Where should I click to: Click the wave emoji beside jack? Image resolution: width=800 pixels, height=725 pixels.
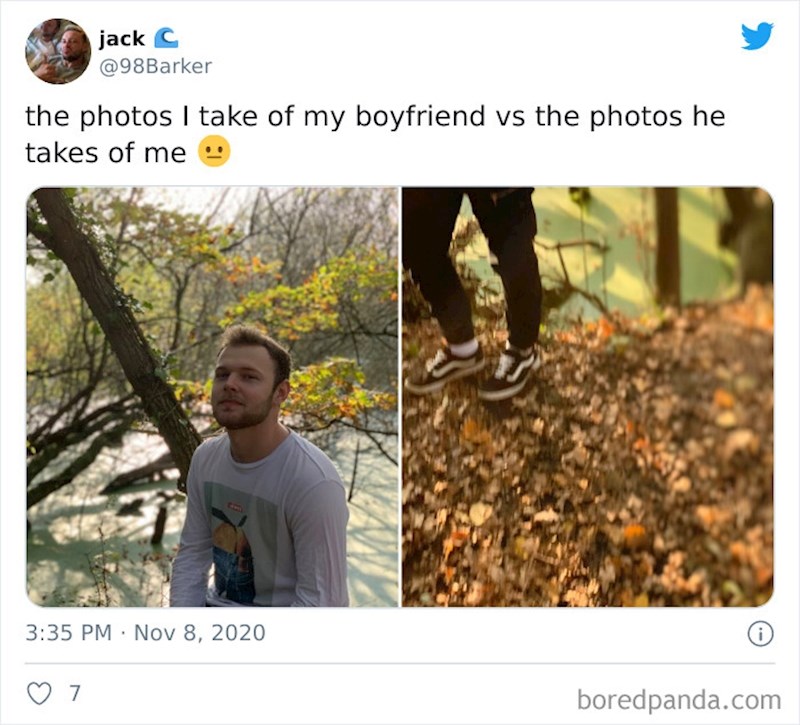tap(165, 39)
